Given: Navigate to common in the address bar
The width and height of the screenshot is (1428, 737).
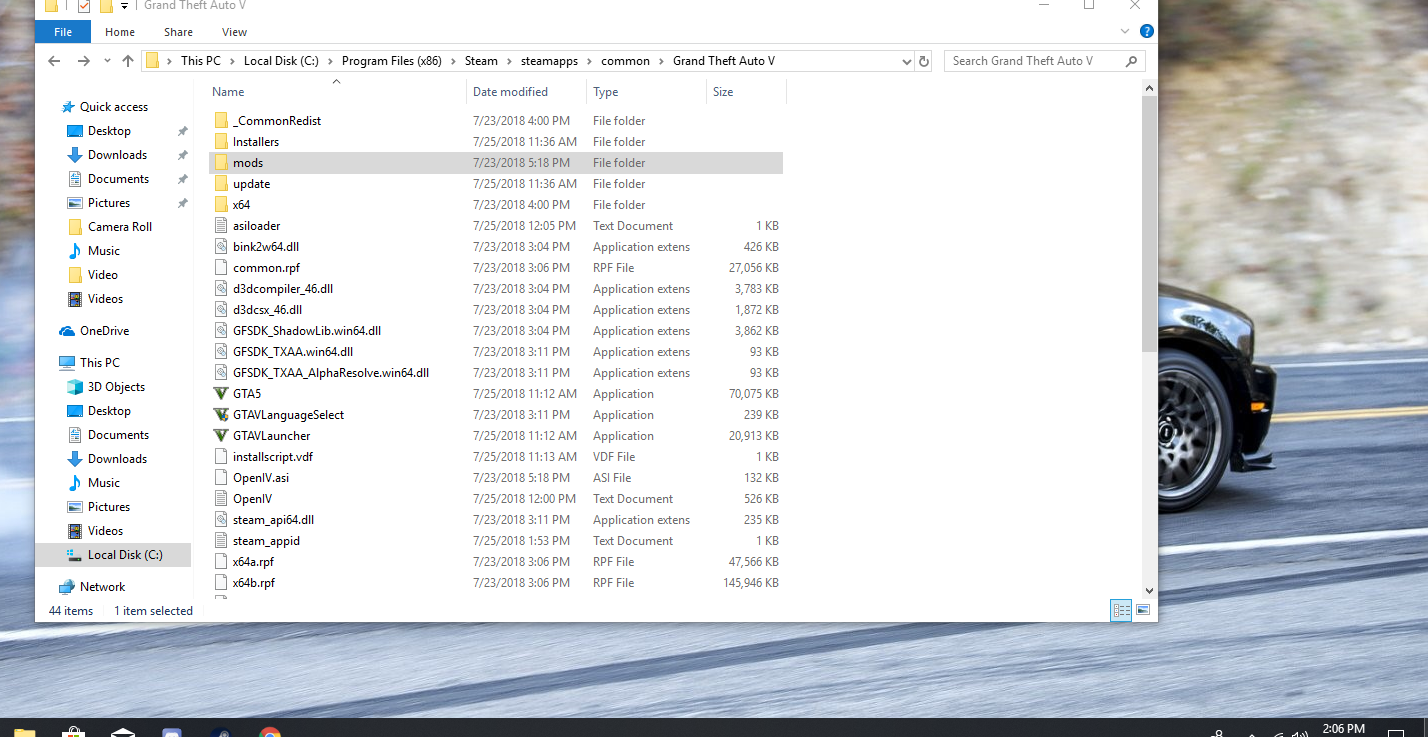Looking at the screenshot, I should point(625,61).
